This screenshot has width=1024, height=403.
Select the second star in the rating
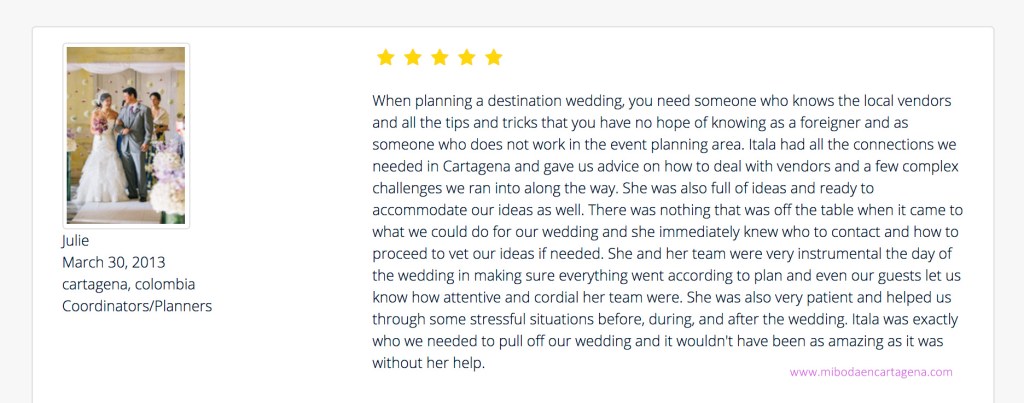pyautogui.click(x=412, y=58)
